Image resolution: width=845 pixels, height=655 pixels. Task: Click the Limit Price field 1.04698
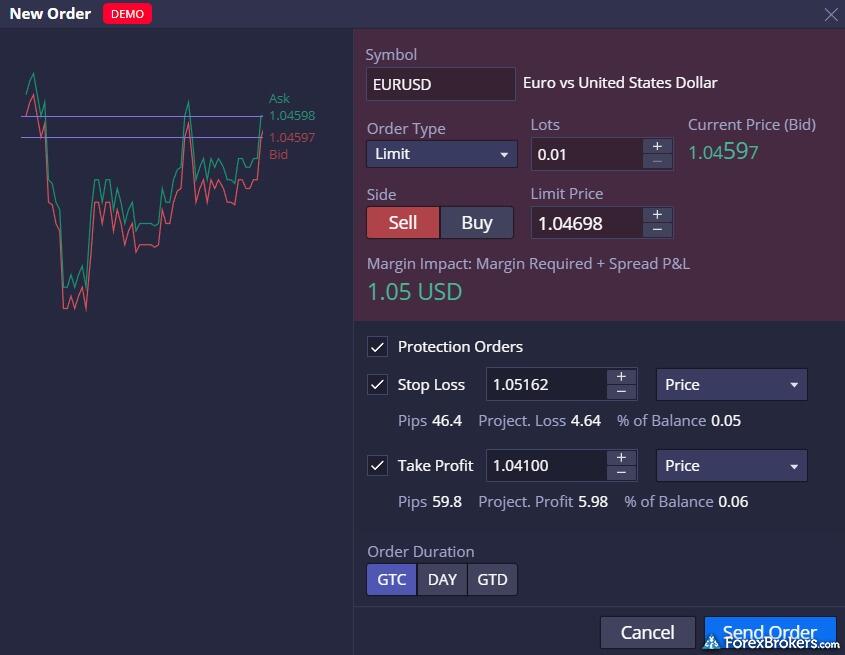pyautogui.click(x=587, y=223)
